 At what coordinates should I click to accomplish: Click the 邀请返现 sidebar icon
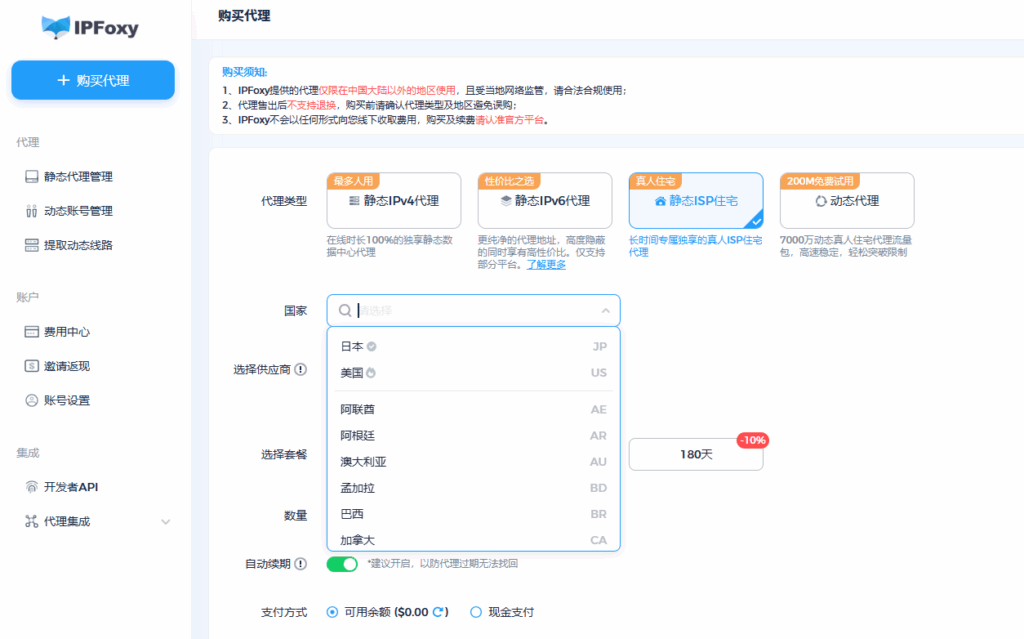point(32,366)
